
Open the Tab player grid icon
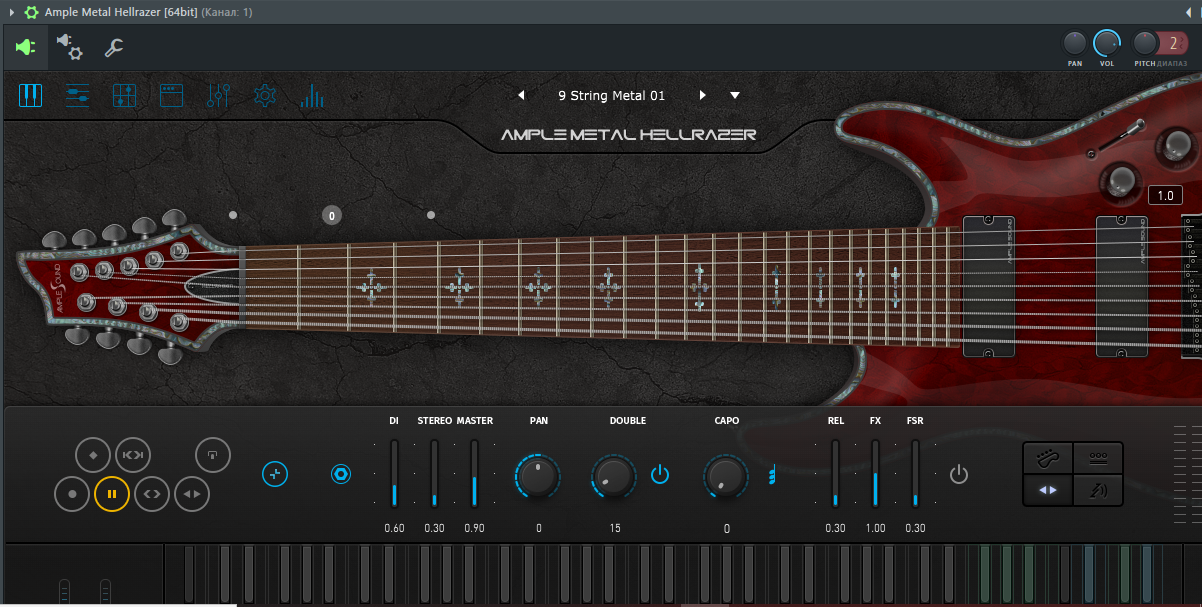click(x=125, y=96)
